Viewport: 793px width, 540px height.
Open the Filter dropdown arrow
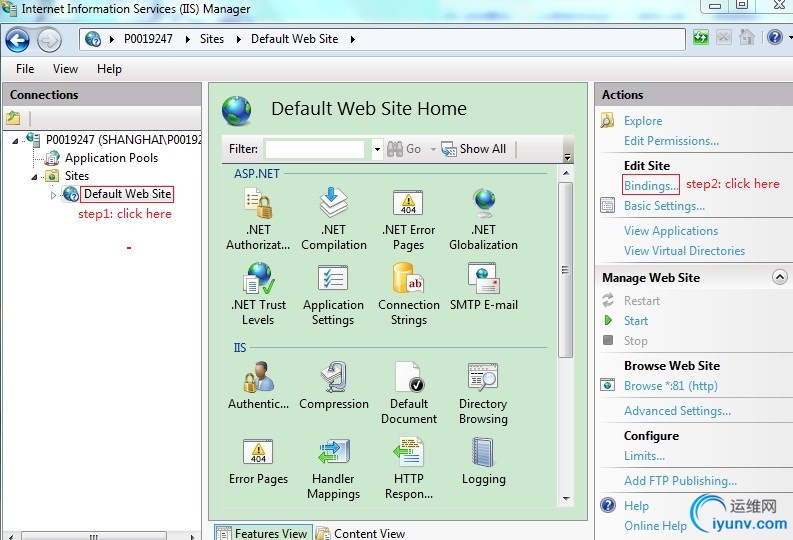[x=377, y=149]
